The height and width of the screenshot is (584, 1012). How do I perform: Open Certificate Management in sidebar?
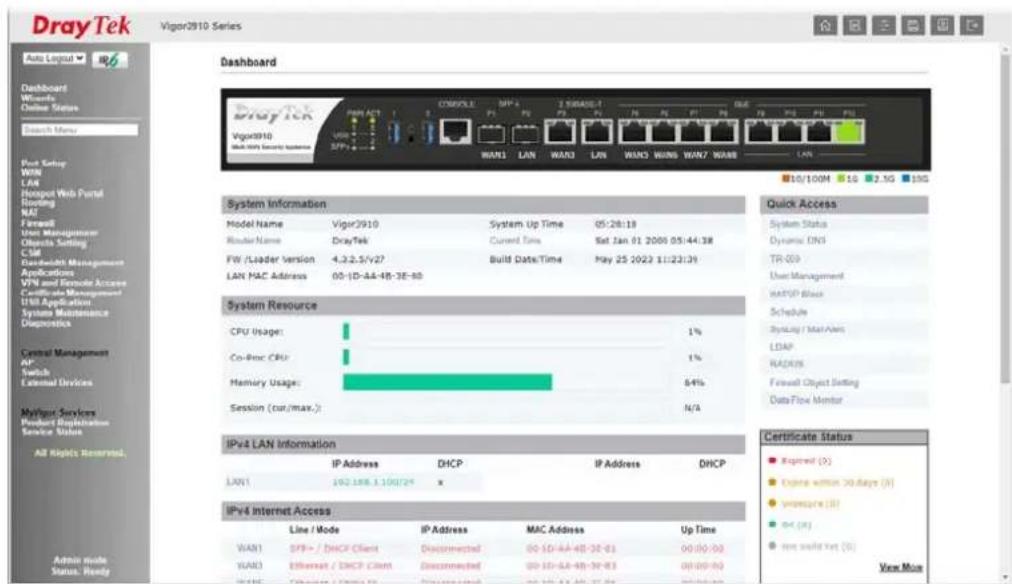(71, 292)
